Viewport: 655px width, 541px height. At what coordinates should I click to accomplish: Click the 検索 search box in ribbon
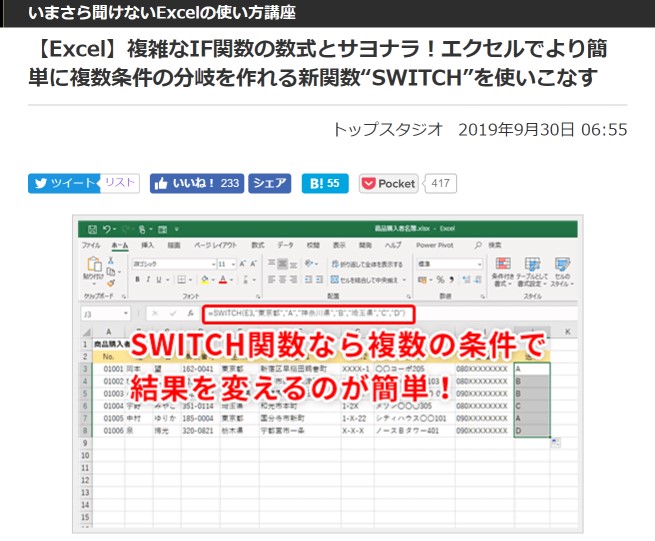pos(488,245)
